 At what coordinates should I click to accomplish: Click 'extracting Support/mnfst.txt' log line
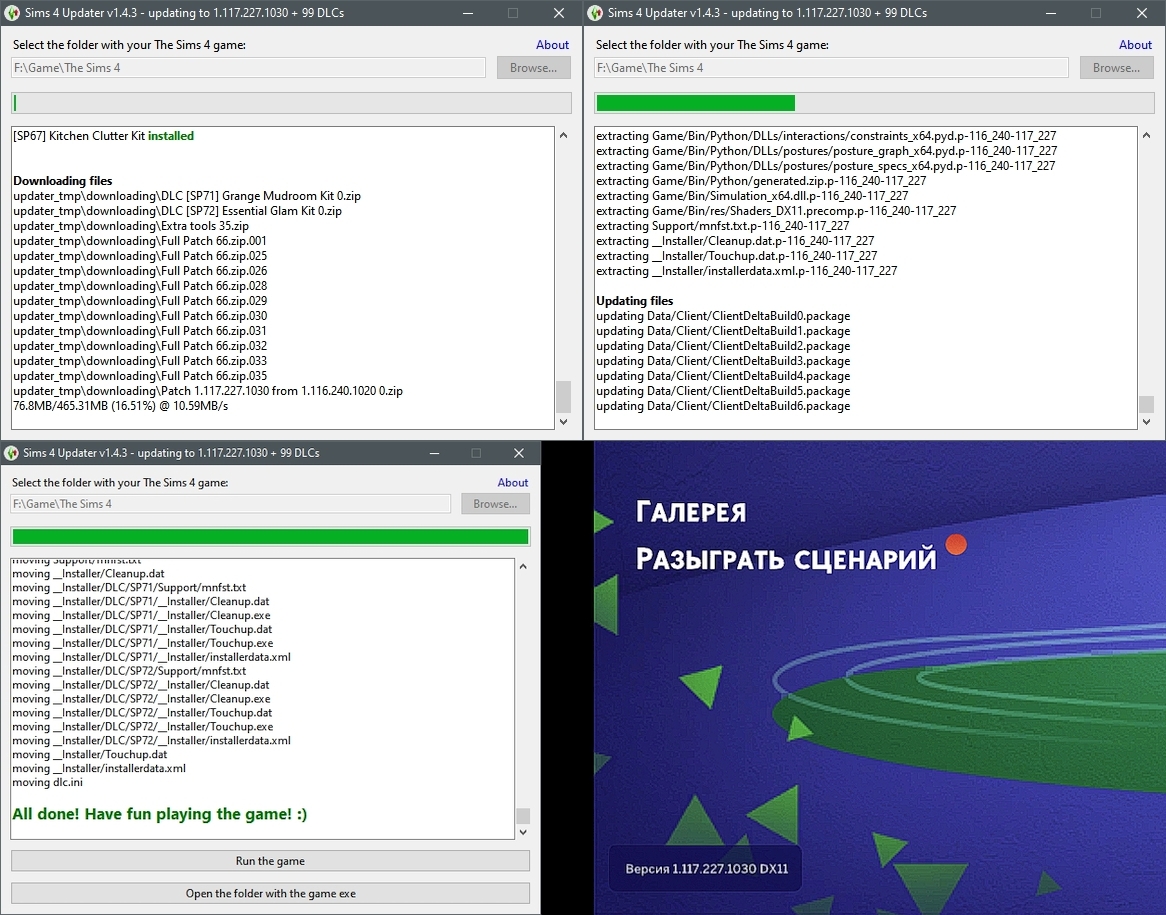tap(722, 226)
